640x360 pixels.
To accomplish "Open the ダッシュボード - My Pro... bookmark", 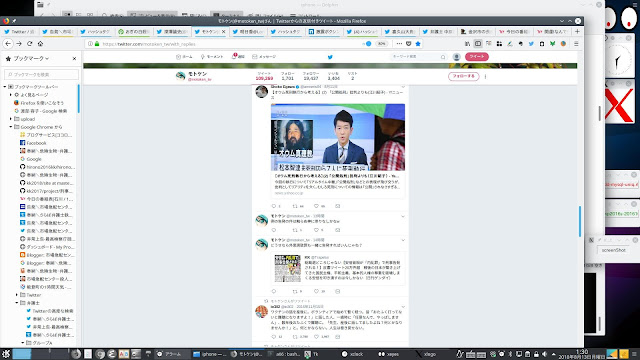I will click(47, 247).
